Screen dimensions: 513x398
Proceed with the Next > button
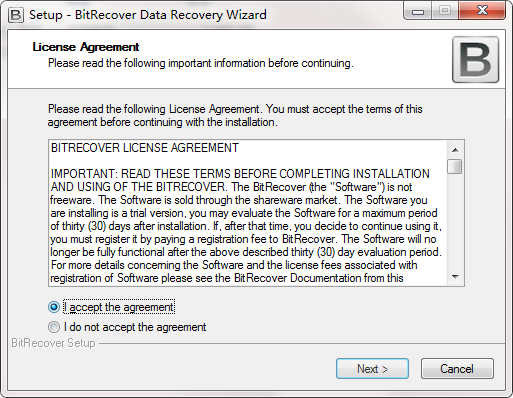click(372, 369)
